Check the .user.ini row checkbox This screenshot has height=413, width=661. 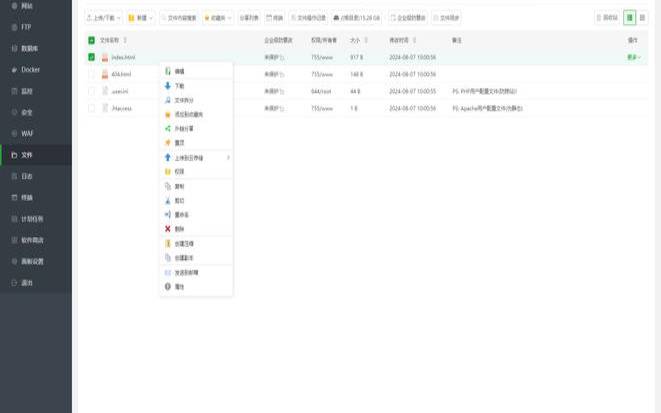pos(91,91)
